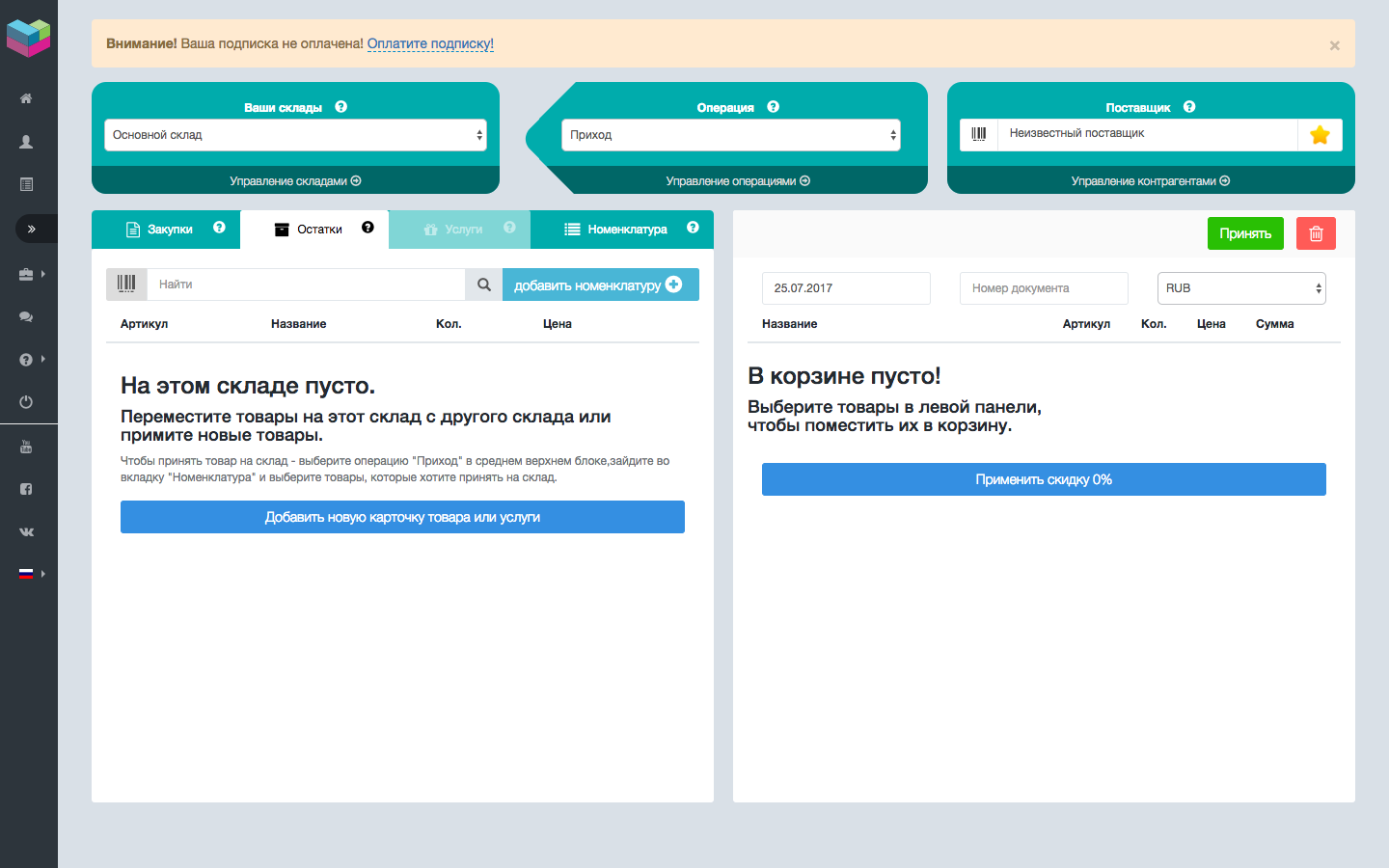
Task: Open Управление складами link
Action: click(x=295, y=181)
